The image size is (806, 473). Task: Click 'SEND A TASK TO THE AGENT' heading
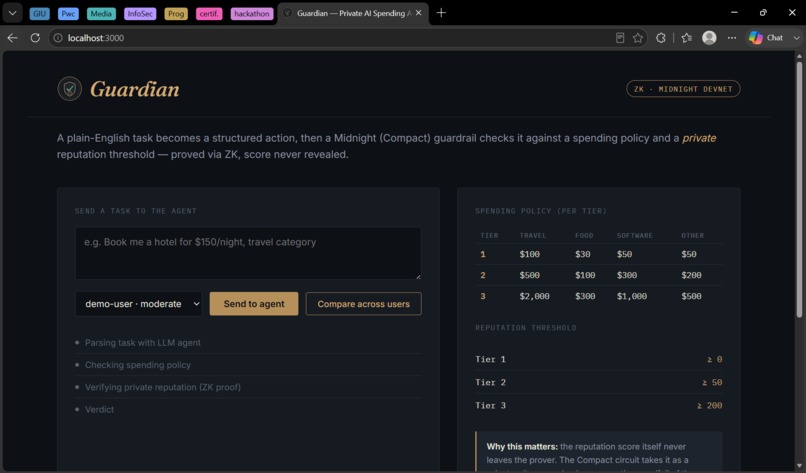point(136,211)
